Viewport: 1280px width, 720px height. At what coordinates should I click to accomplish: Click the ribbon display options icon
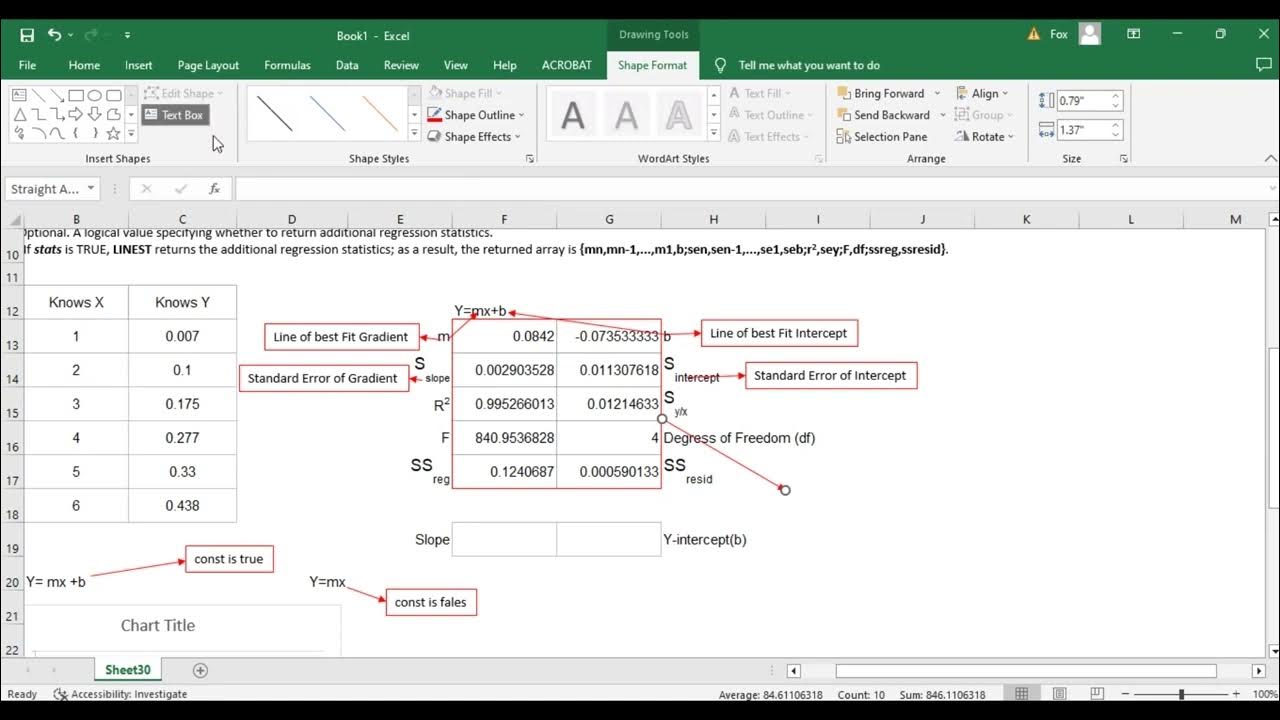pos(1134,34)
